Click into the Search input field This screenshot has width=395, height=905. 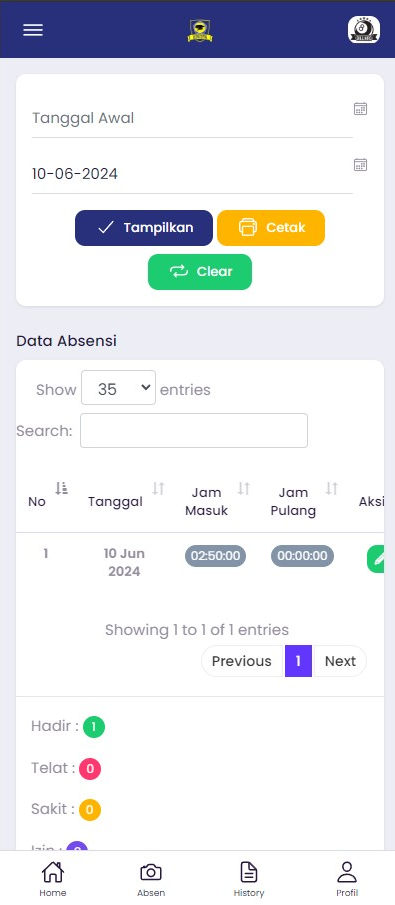click(x=194, y=431)
